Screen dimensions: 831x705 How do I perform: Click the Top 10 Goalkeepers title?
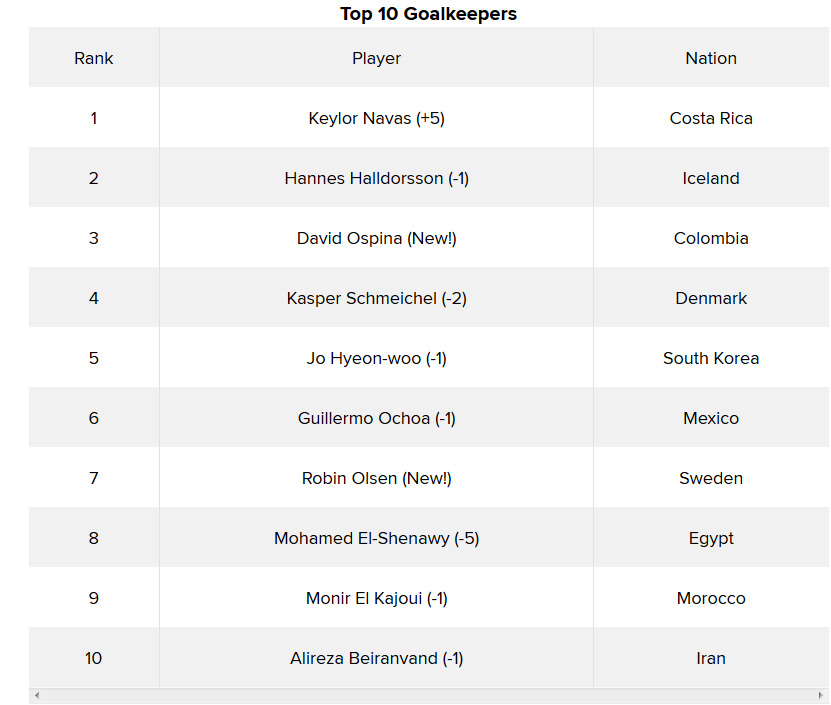click(x=428, y=14)
